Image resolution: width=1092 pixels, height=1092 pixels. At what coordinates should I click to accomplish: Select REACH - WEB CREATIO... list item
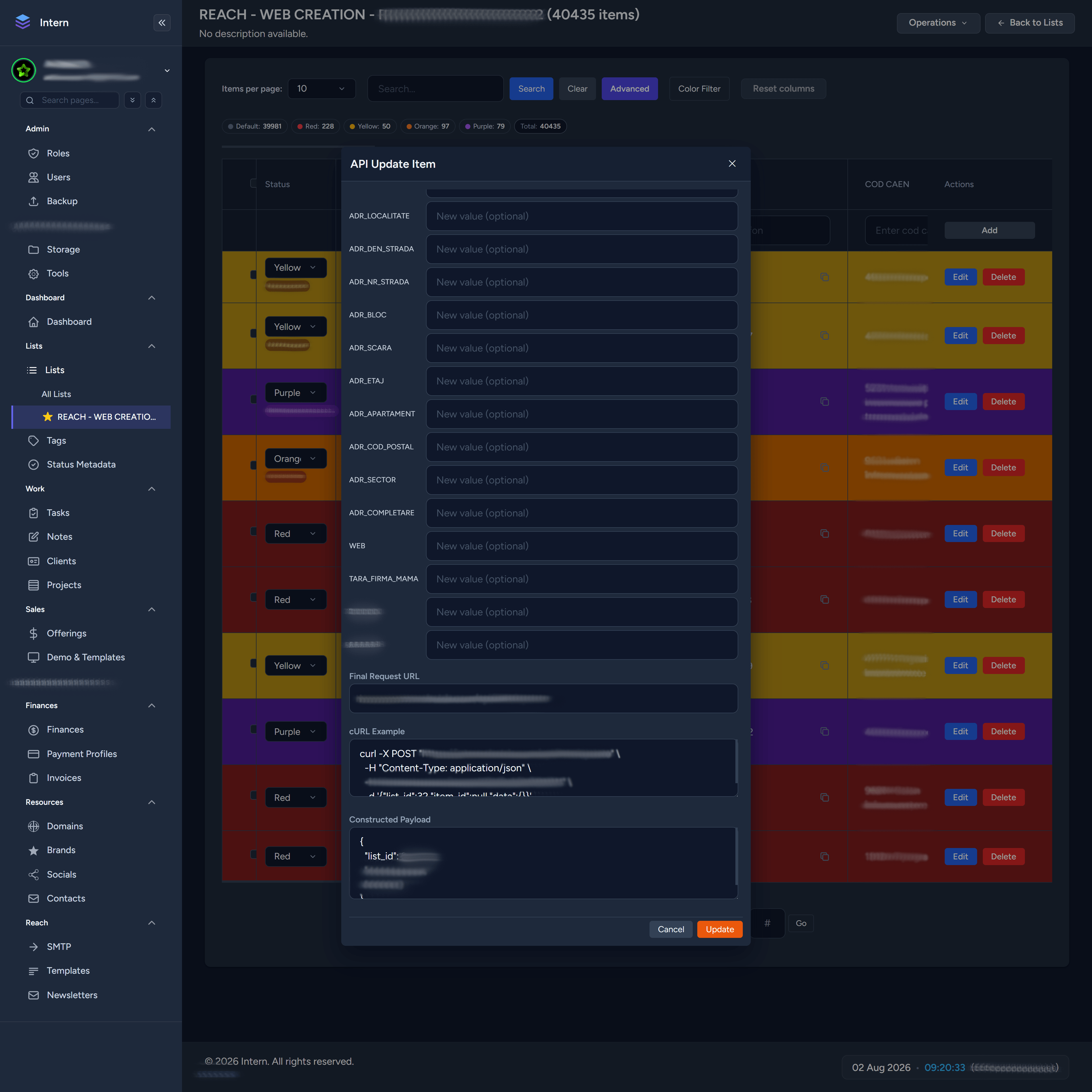(91, 417)
